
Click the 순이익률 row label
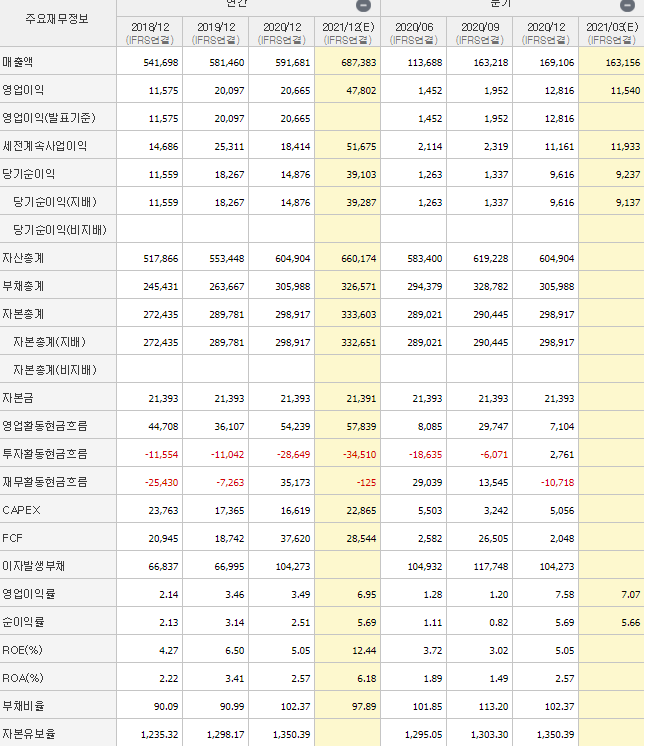tap(23, 622)
